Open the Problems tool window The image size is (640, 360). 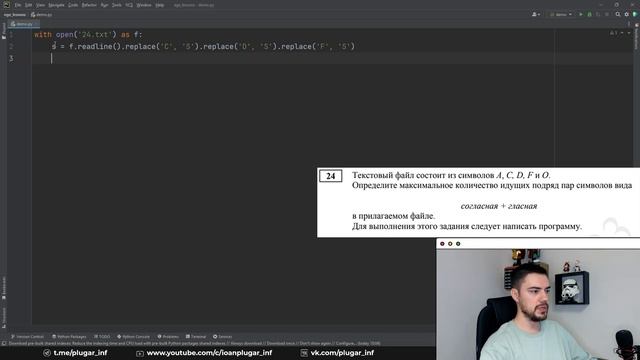(x=168, y=337)
